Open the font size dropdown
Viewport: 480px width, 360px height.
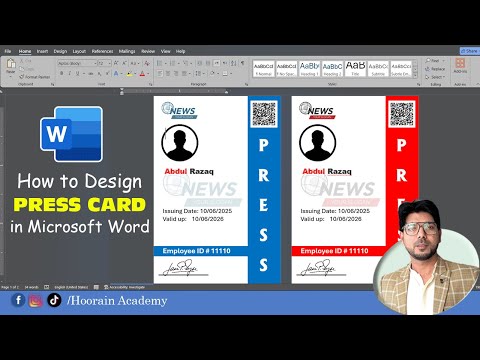[x=109, y=63]
